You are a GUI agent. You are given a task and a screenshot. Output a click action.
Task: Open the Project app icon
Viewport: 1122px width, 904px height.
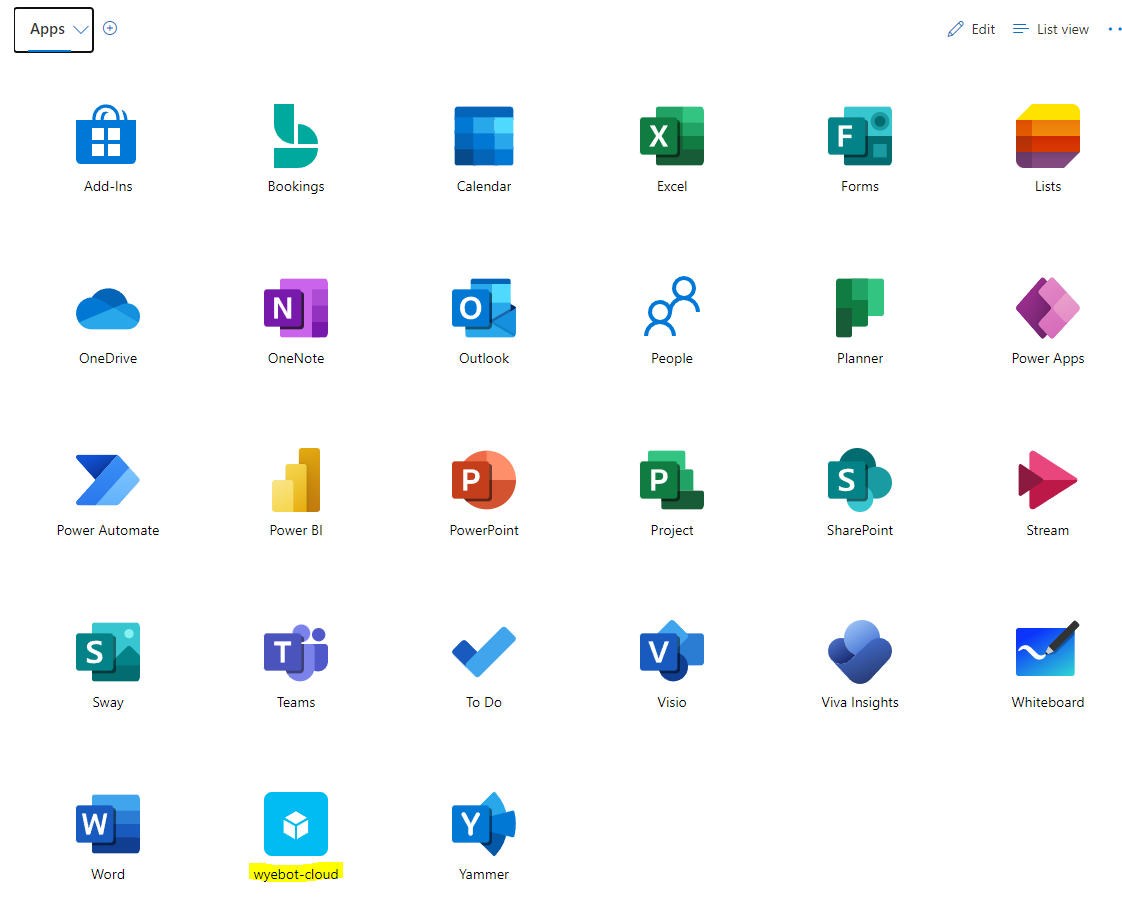coord(672,480)
